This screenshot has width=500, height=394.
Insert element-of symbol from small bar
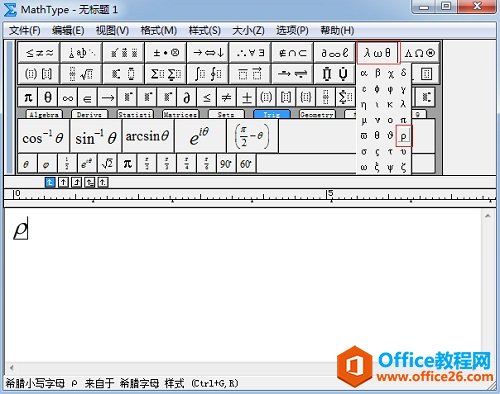click(87, 98)
